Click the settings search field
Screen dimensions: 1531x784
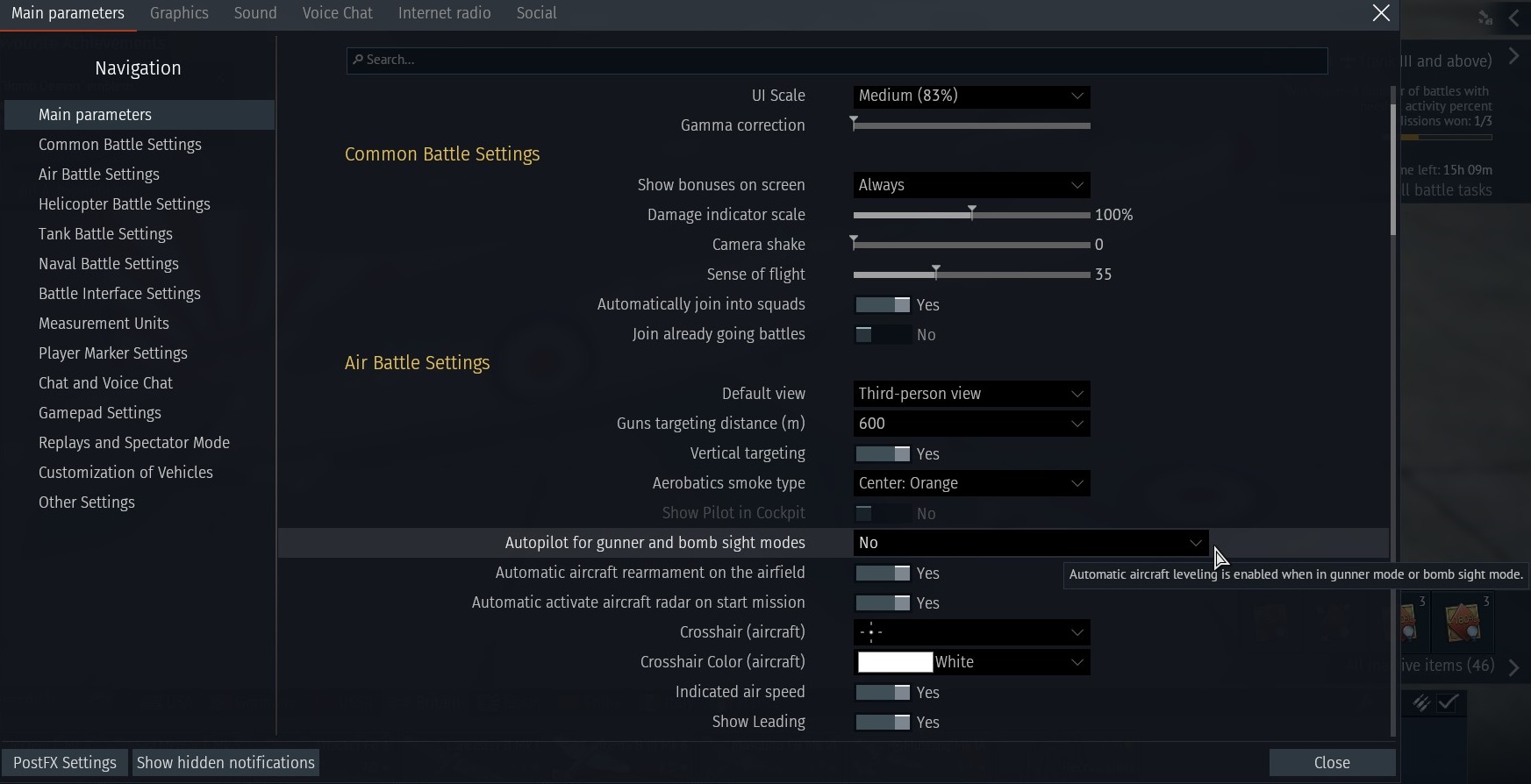click(837, 60)
